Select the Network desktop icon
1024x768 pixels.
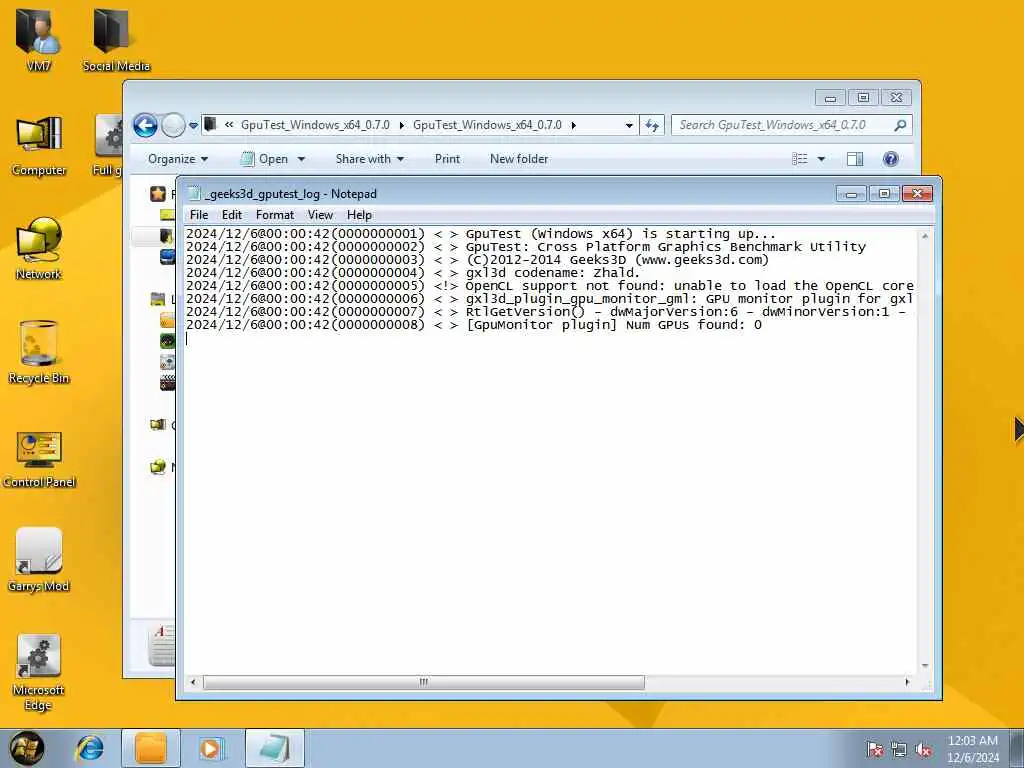tap(39, 248)
